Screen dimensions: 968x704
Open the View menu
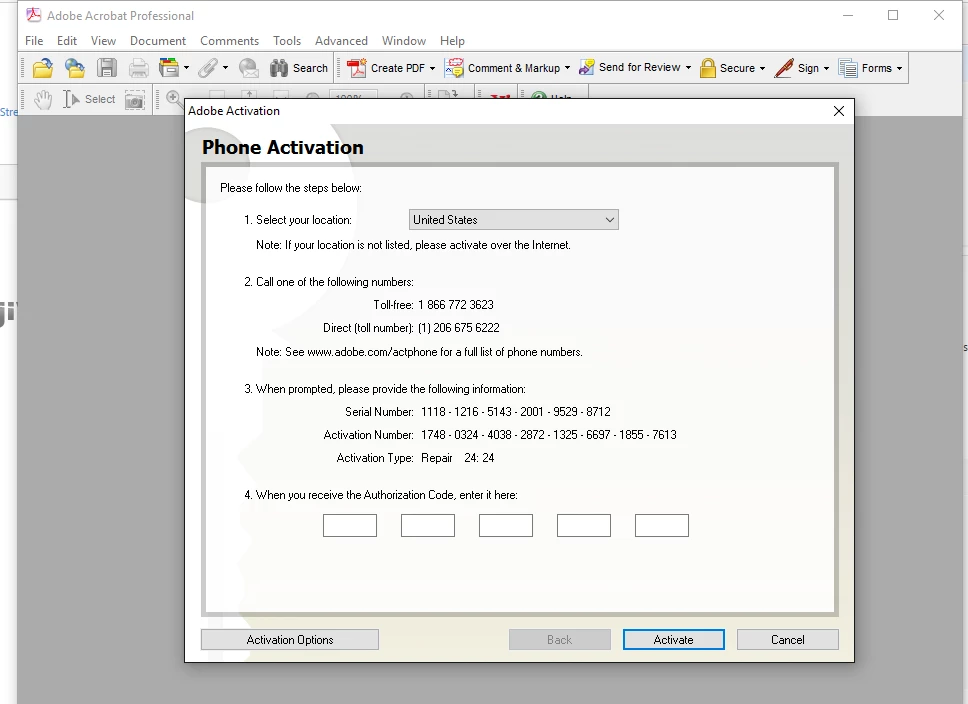[103, 41]
